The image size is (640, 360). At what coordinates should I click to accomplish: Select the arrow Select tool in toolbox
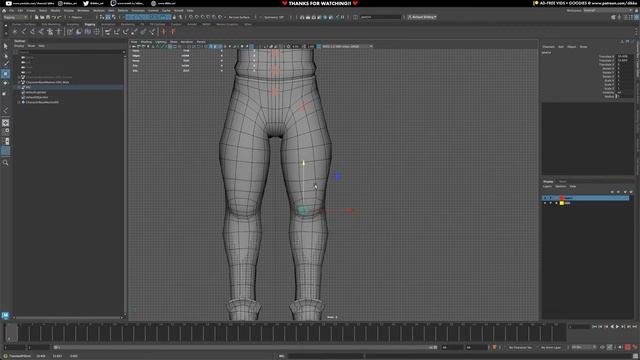click(5, 46)
